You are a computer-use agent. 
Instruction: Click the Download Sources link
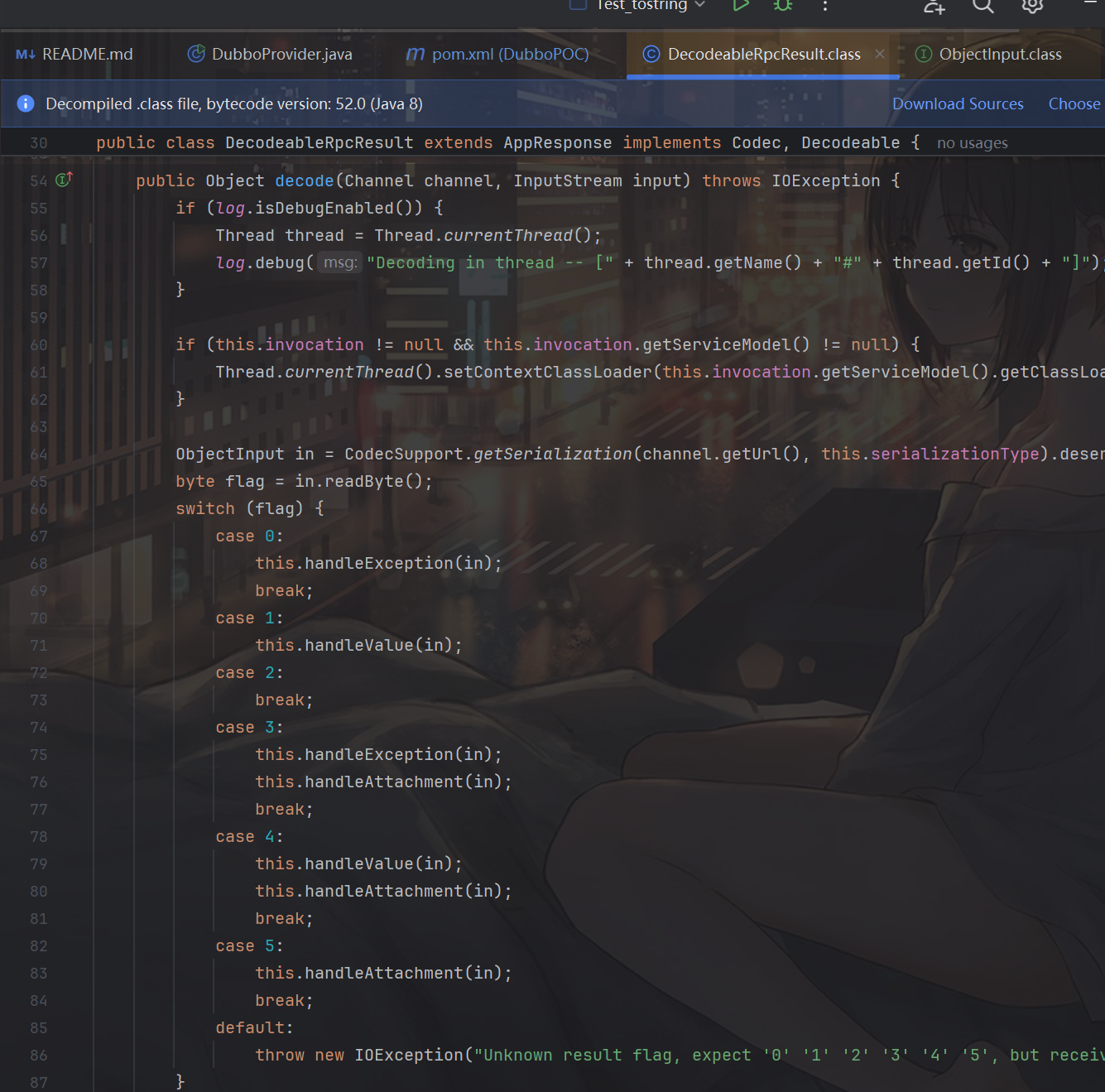coord(957,104)
